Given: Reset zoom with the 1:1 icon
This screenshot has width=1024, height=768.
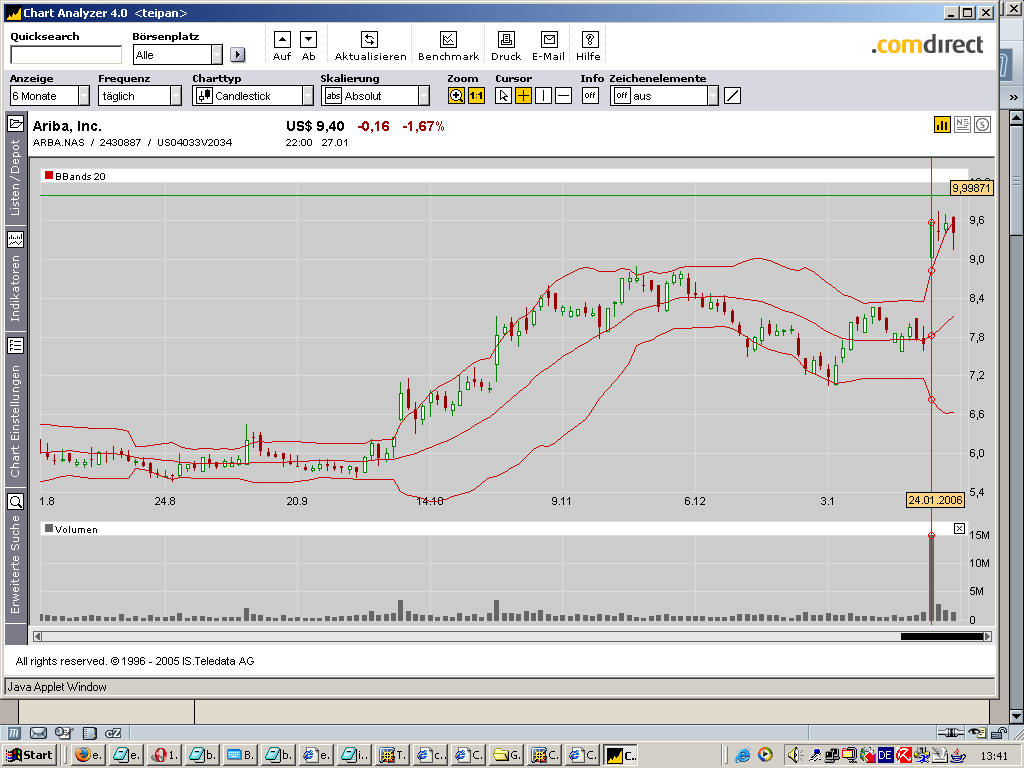Looking at the screenshot, I should [476, 96].
